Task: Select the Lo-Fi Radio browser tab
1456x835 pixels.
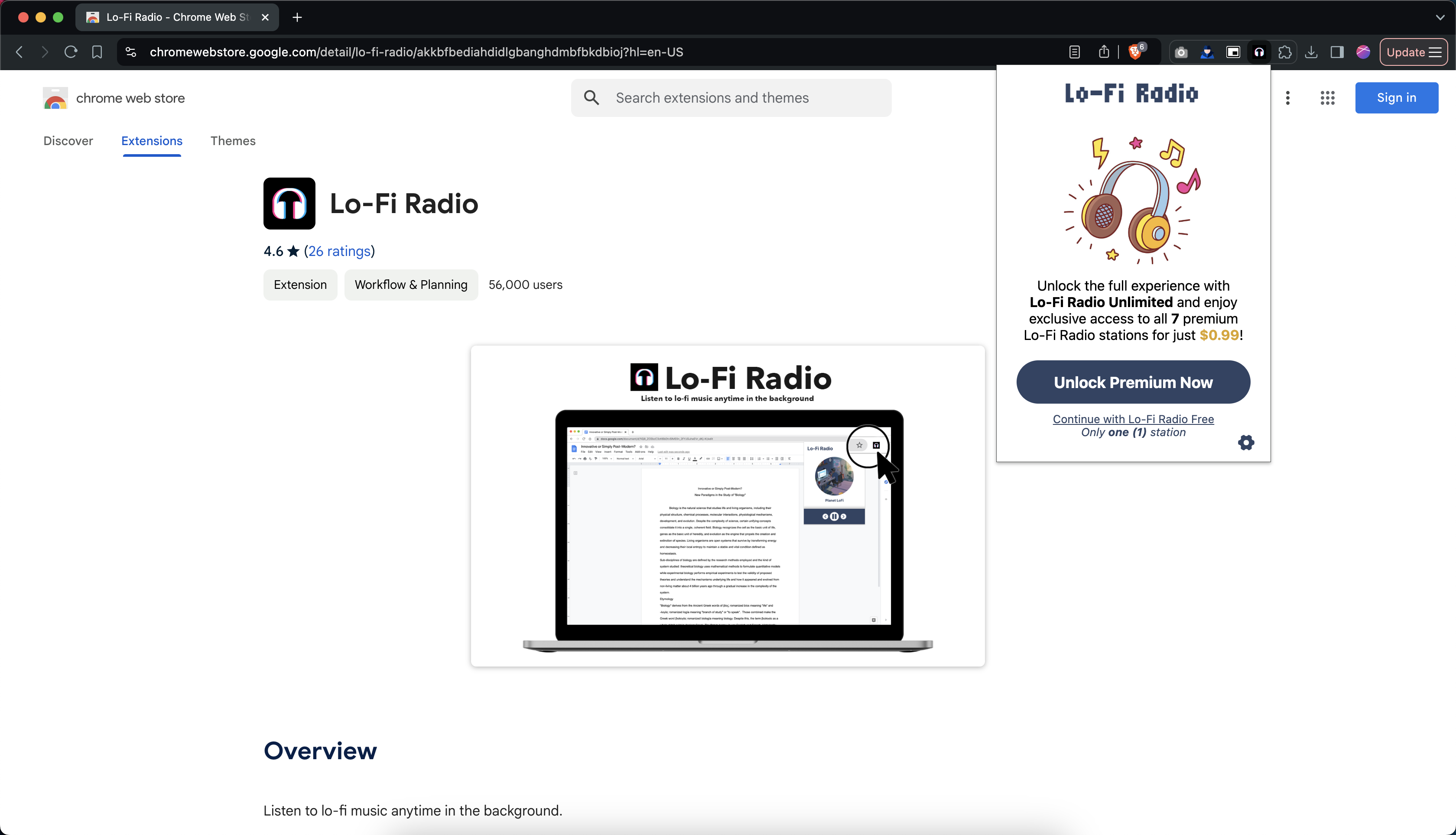Action: point(177,17)
